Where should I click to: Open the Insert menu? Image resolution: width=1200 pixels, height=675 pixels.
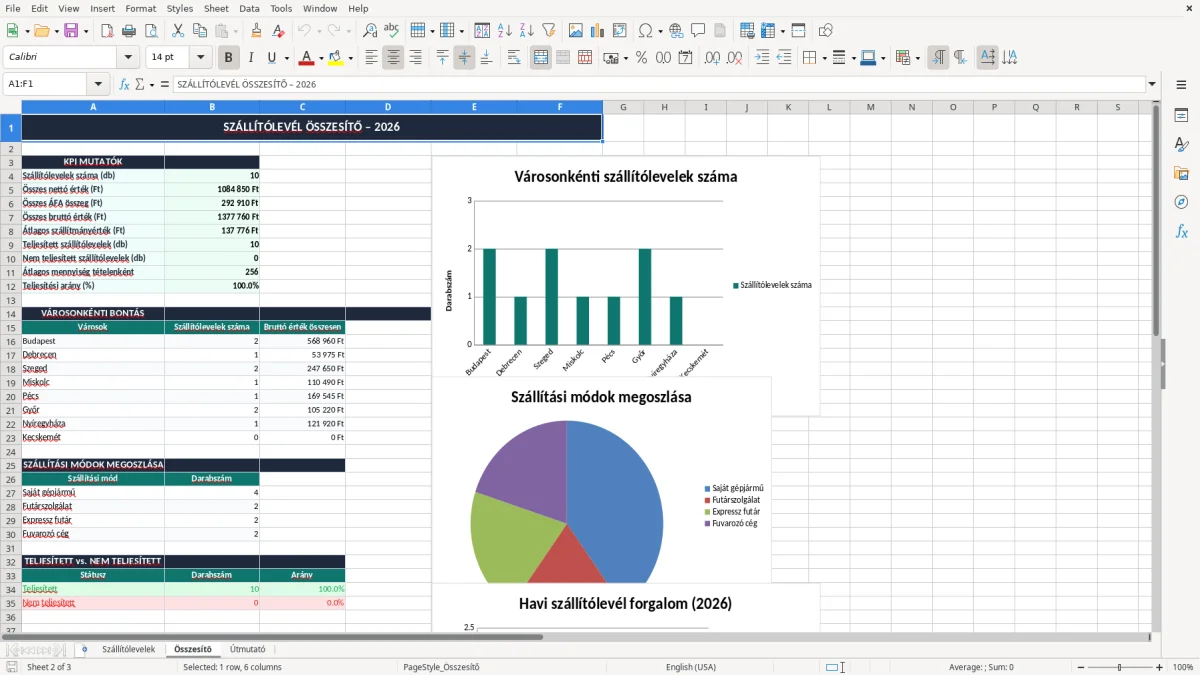tap(102, 8)
